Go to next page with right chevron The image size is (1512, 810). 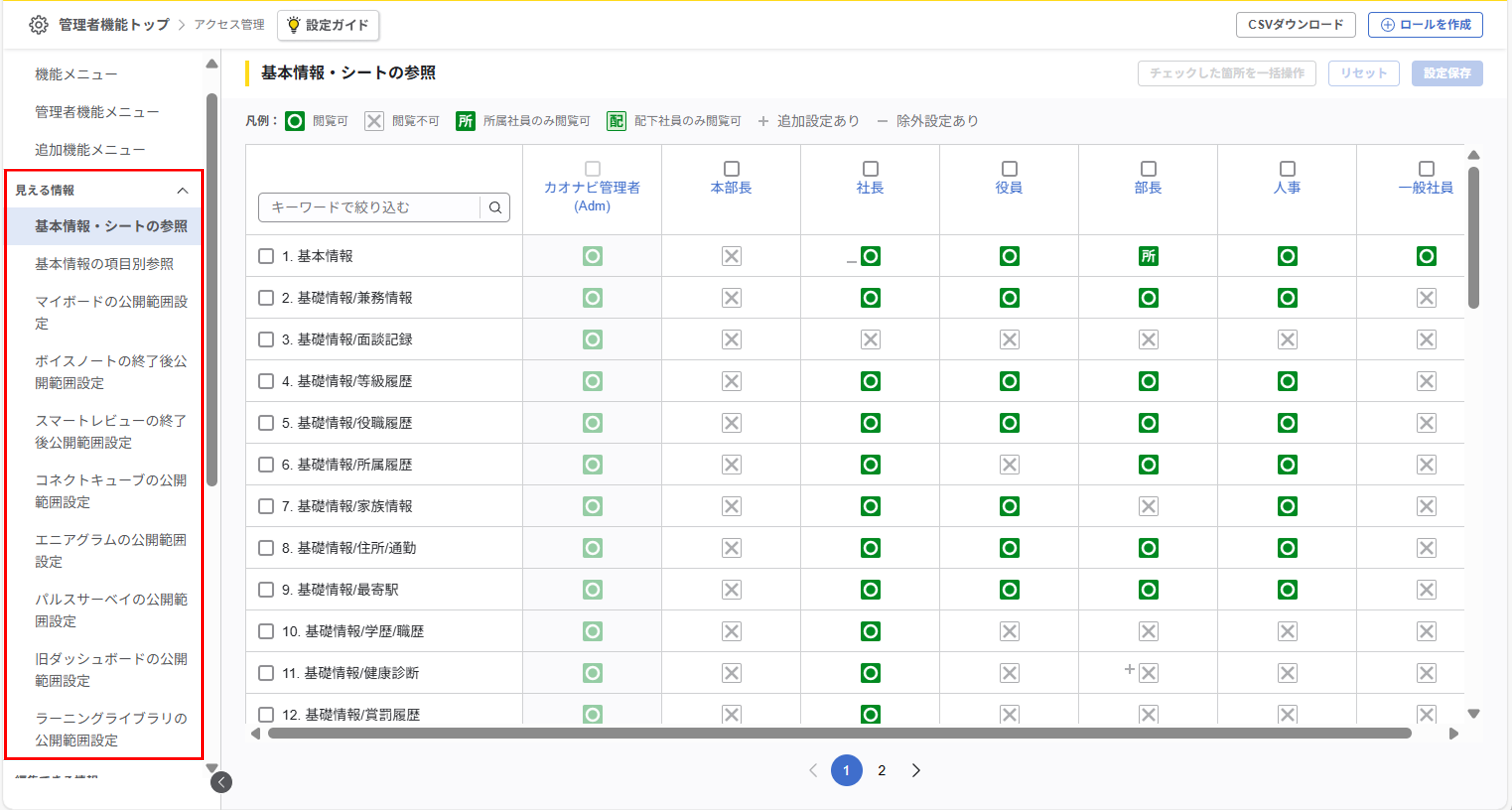click(916, 770)
